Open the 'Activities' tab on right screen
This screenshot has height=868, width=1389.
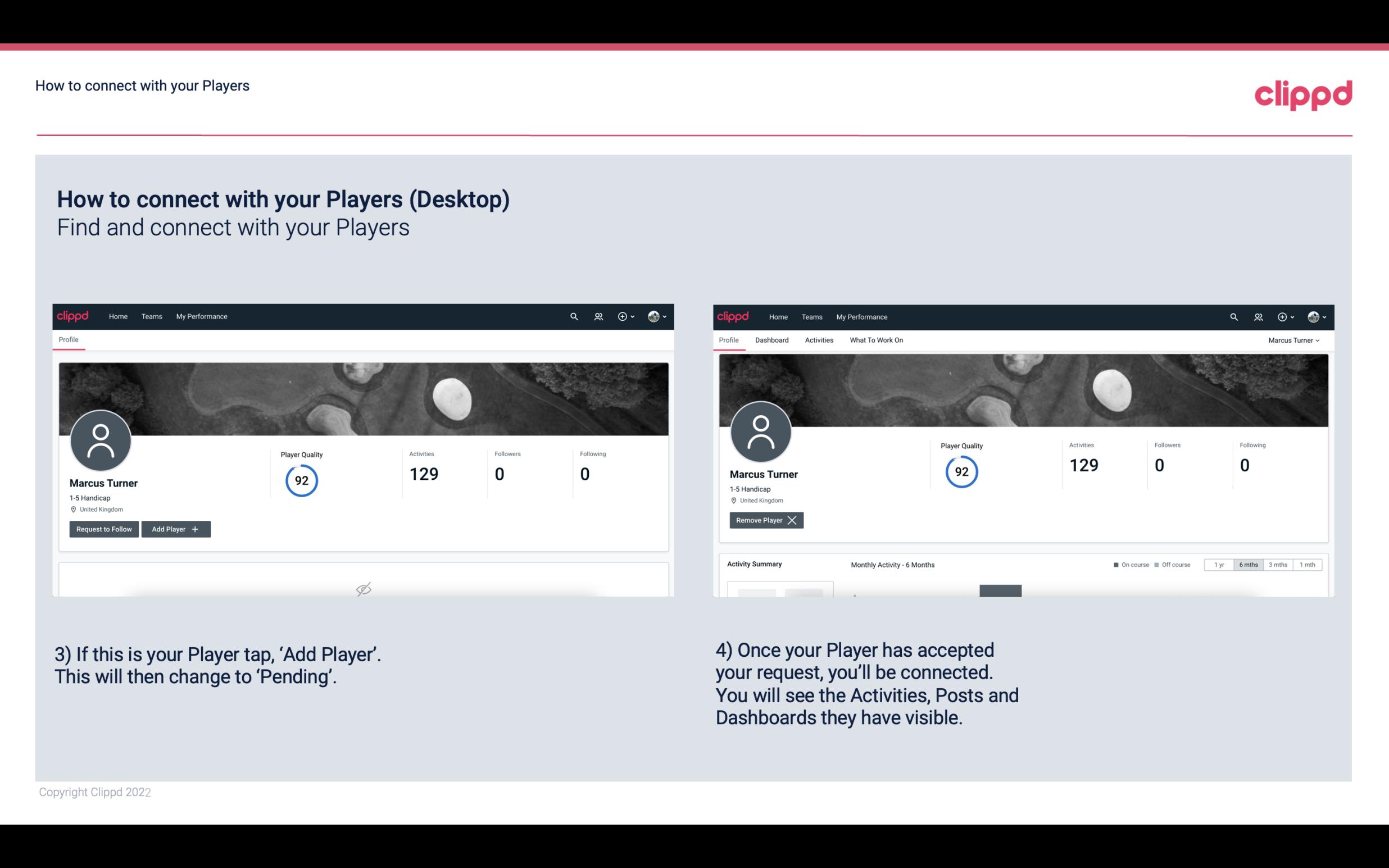point(819,340)
